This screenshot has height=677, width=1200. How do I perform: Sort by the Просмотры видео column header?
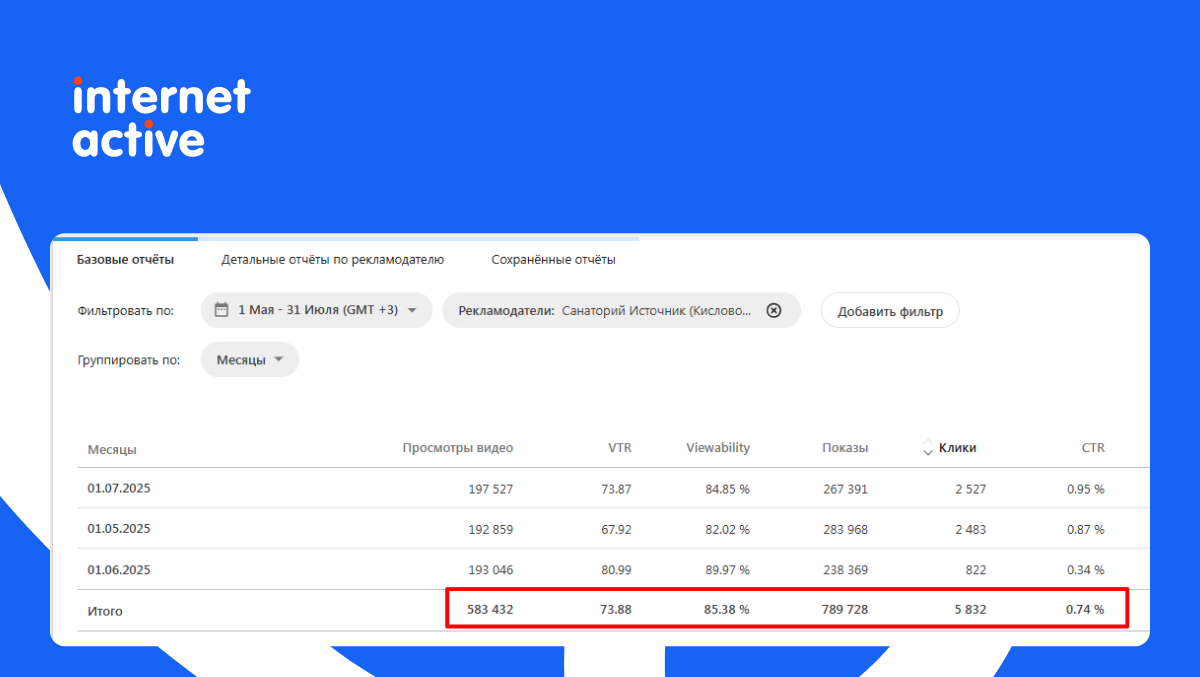(x=457, y=448)
